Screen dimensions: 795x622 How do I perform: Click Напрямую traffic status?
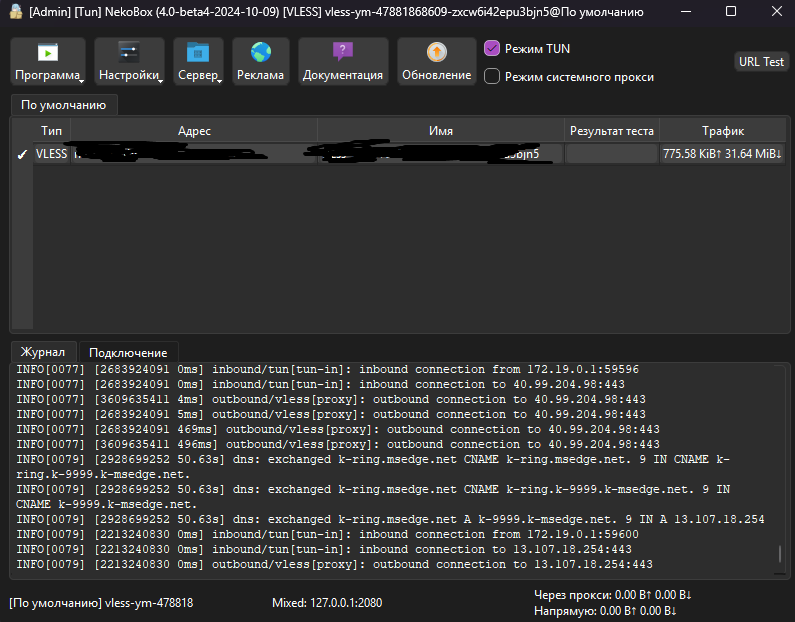pos(605,611)
